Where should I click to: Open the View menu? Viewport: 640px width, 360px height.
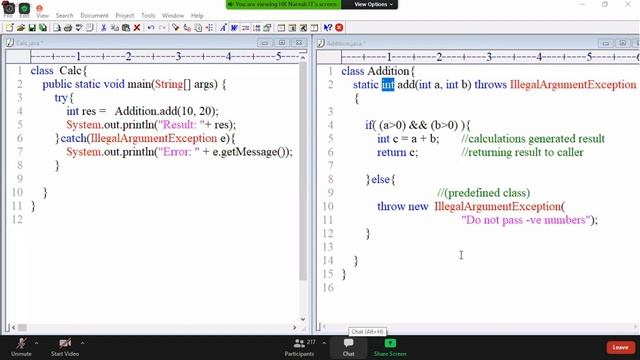tap(42, 16)
